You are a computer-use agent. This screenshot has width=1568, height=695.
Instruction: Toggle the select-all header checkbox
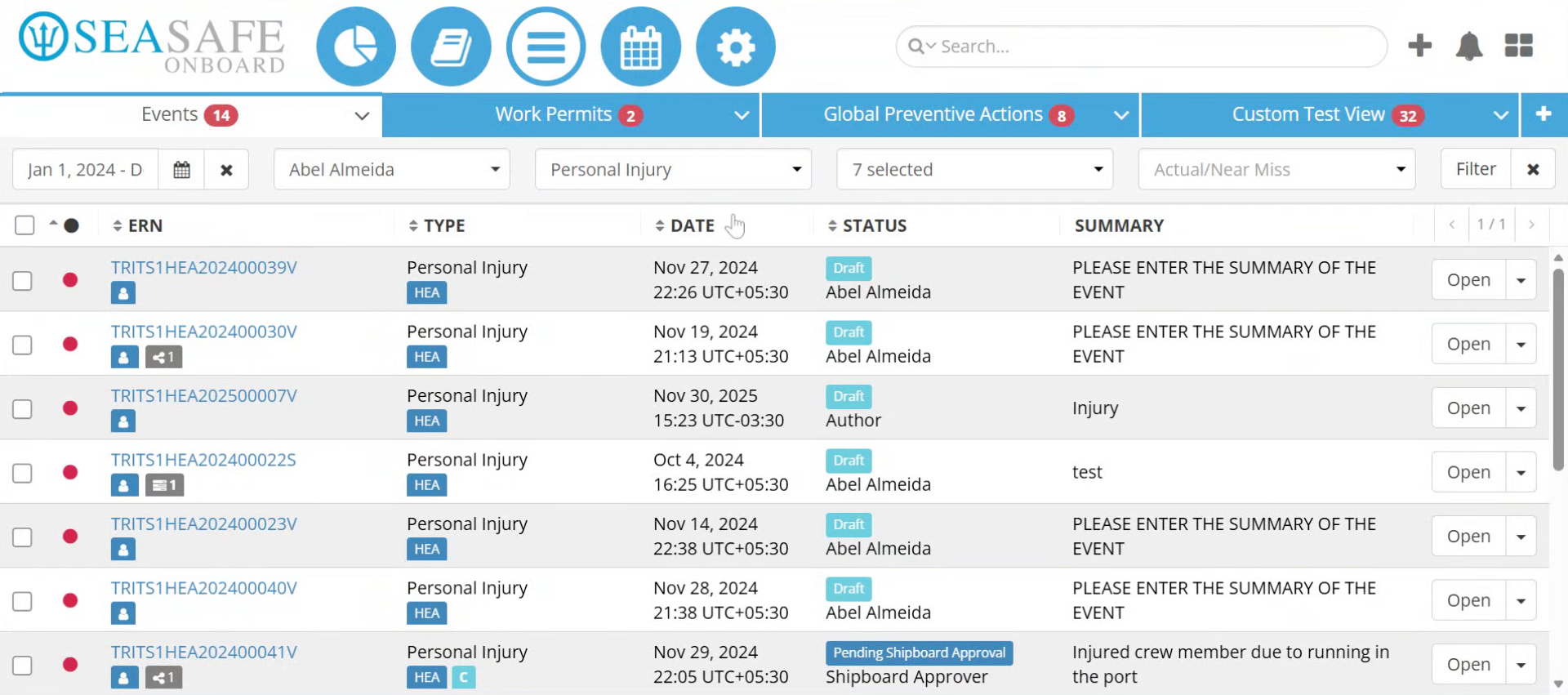click(24, 225)
